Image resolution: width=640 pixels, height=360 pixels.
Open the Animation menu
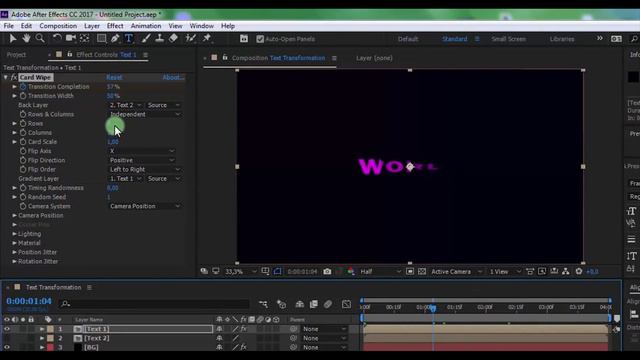(146, 26)
